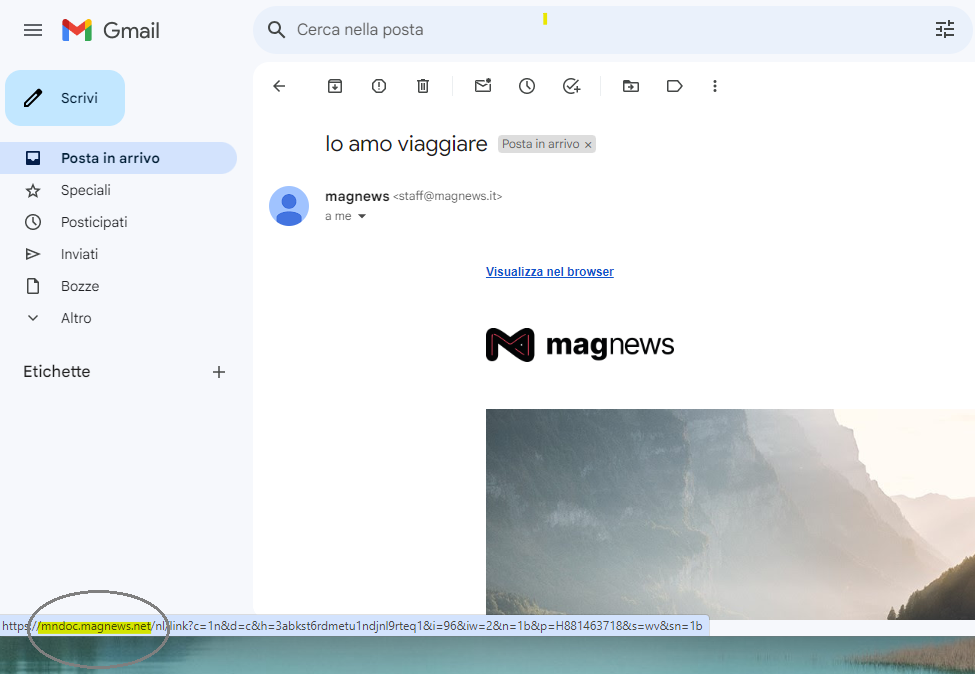Archive this email
The image size is (975, 674).
[335, 86]
